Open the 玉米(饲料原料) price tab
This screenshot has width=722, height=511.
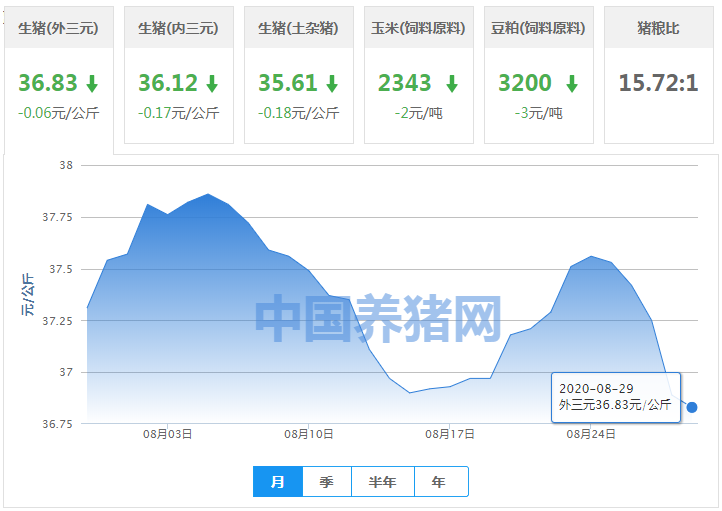418,28
